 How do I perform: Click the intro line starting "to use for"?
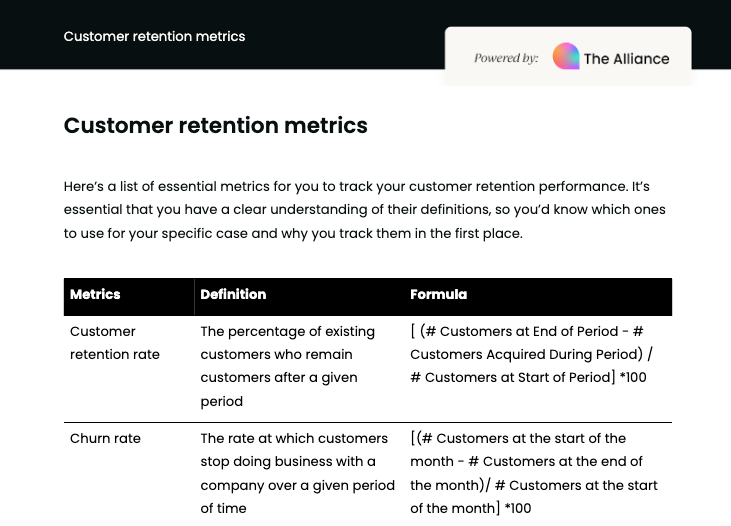[x=293, y=234]
